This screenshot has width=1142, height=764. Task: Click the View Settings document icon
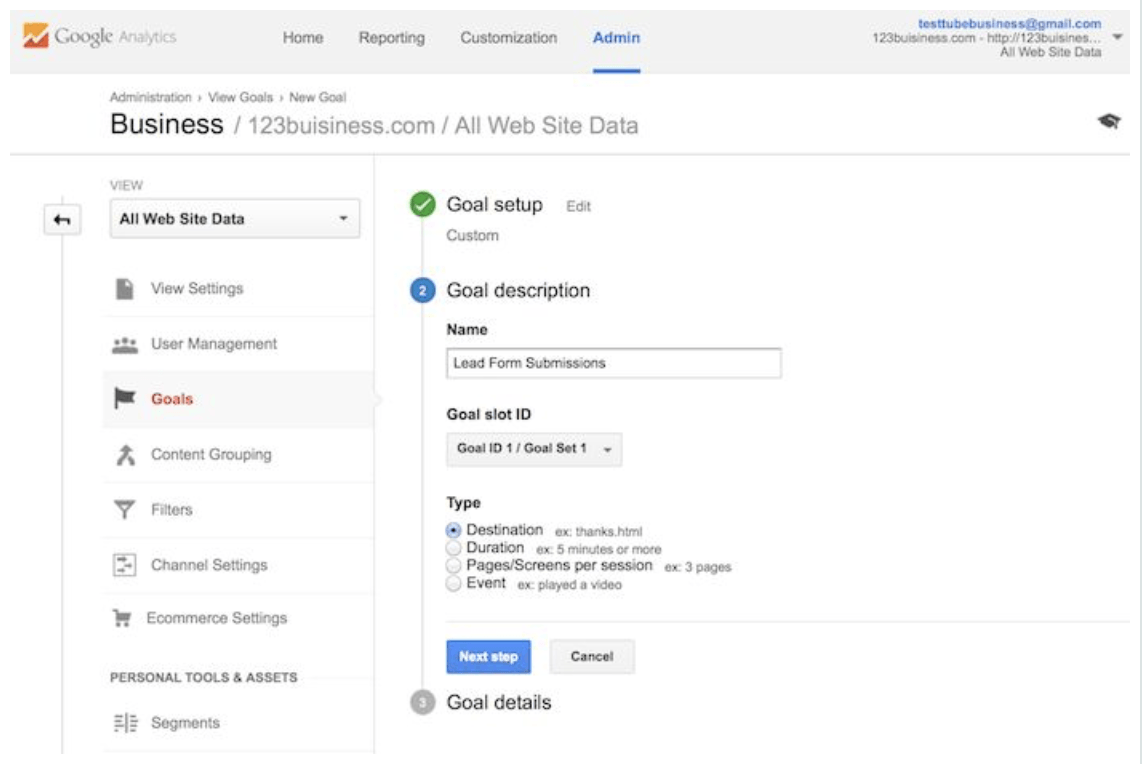point(125,289)
